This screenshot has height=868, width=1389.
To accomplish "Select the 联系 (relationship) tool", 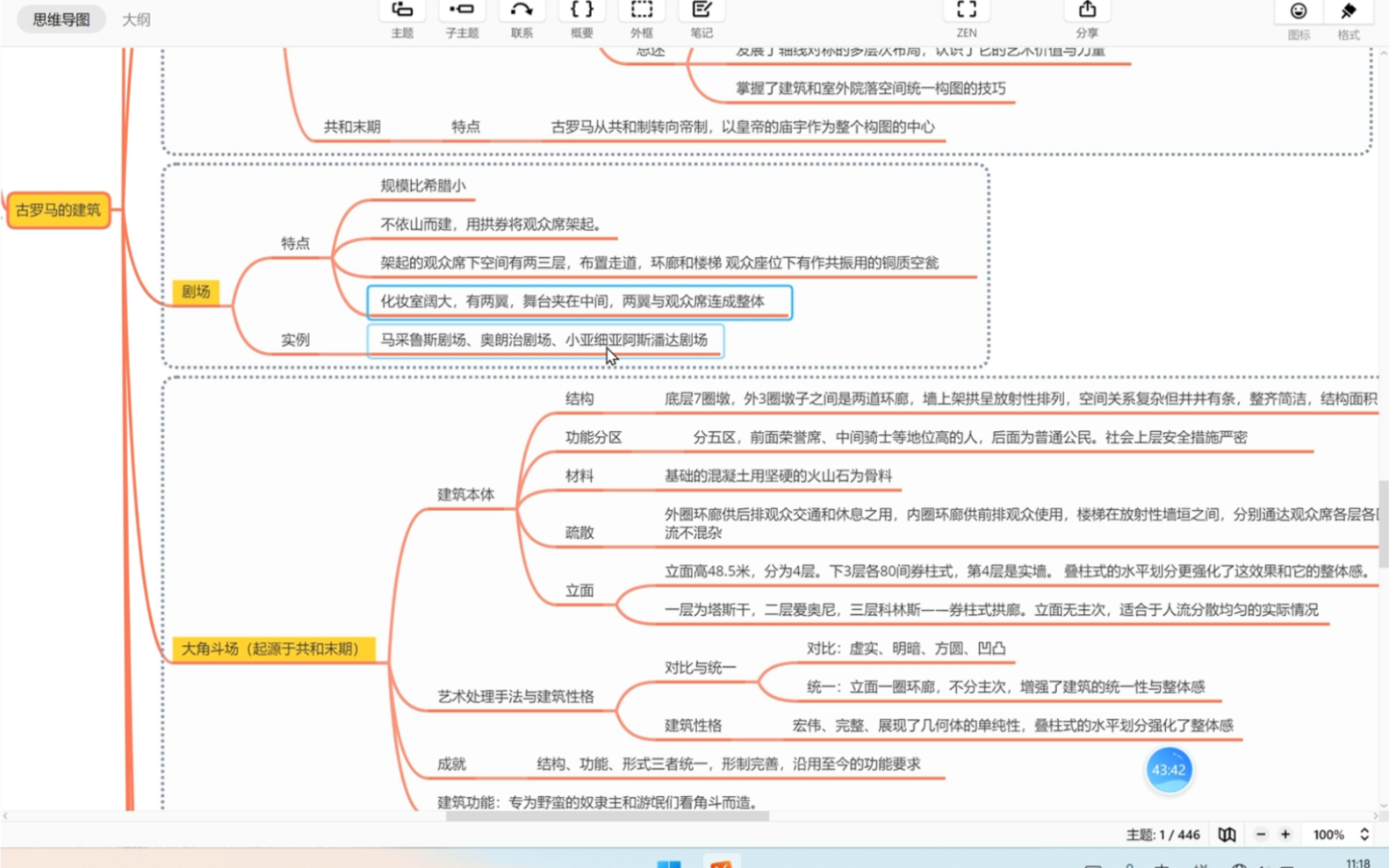I will point(522,11).
